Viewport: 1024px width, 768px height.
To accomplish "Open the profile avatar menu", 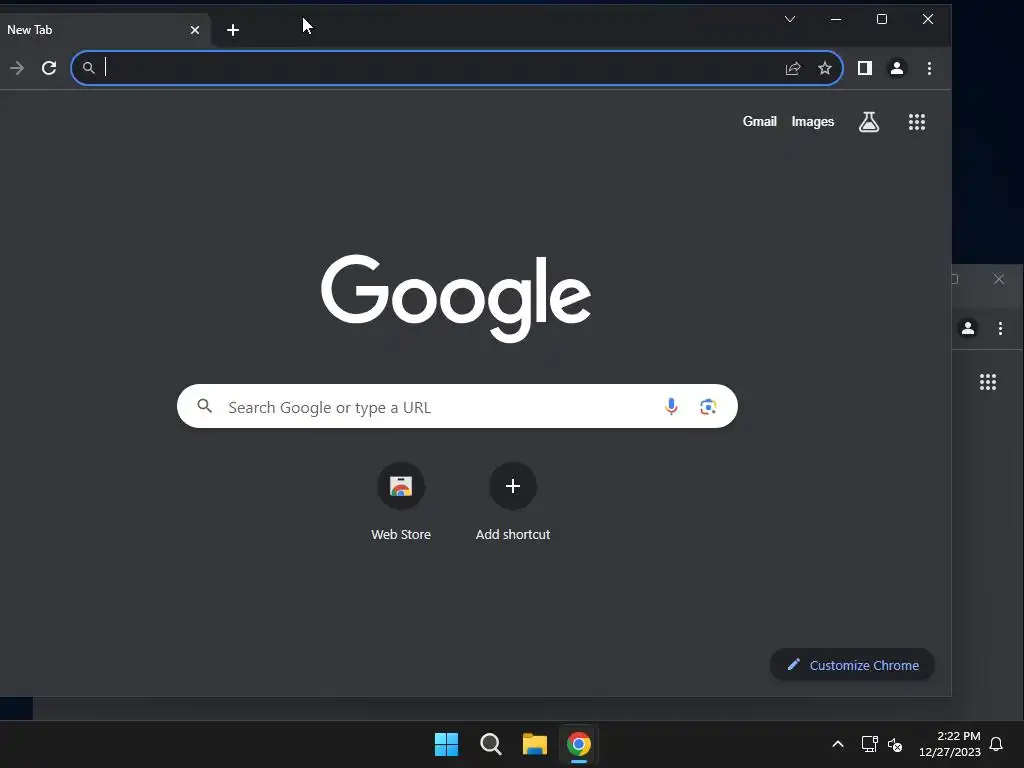I will [897, 68].
